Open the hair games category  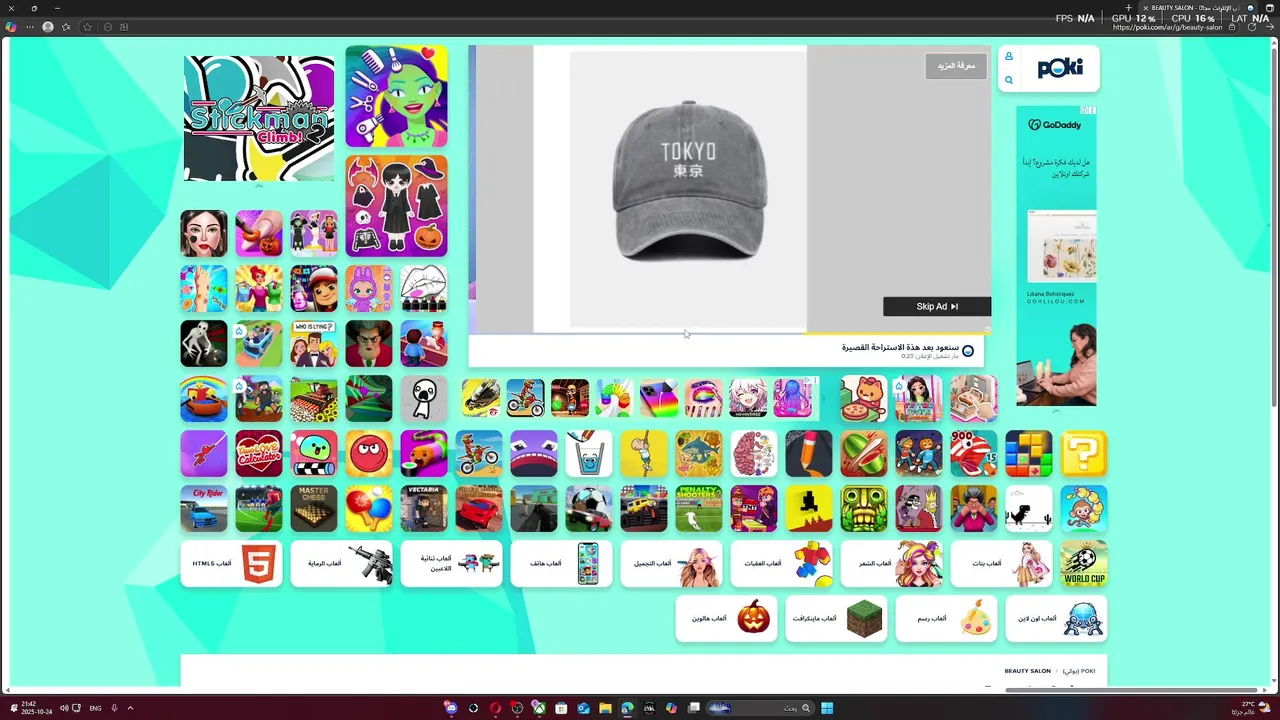pyautogui.click(x=892, y=564)
